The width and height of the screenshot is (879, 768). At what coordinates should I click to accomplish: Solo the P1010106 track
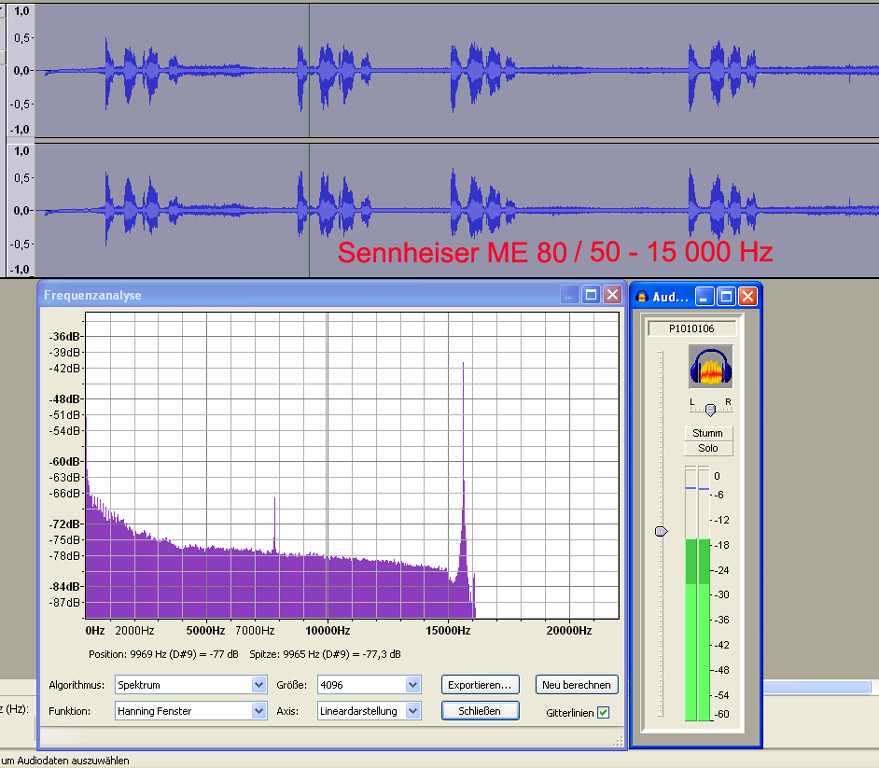pos(708,448)
